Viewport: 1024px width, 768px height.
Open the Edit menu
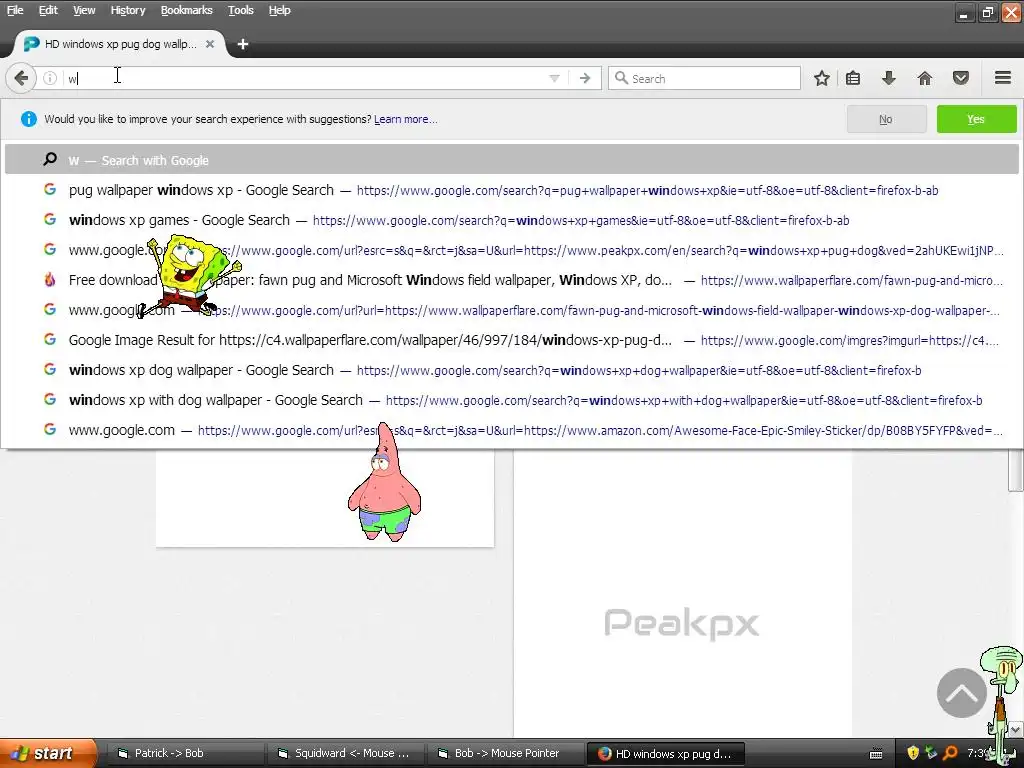48,10
